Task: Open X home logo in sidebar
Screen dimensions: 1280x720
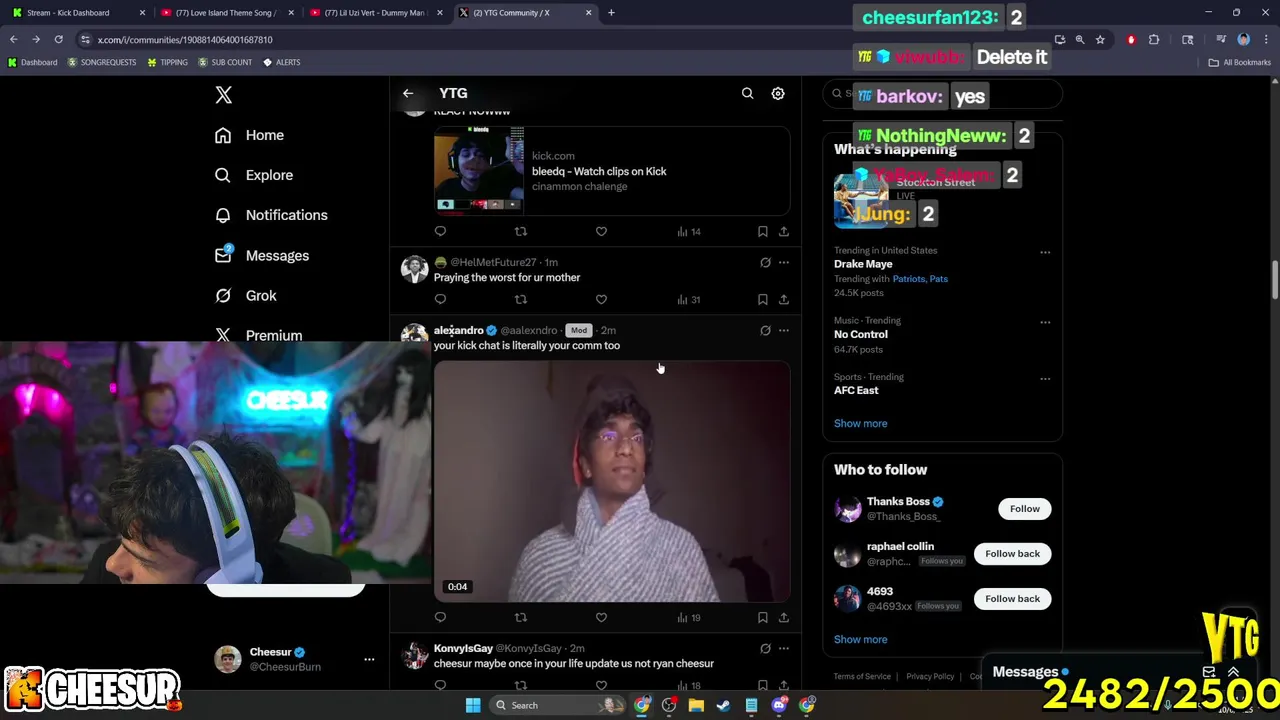Action: click(x=223, y=95)
